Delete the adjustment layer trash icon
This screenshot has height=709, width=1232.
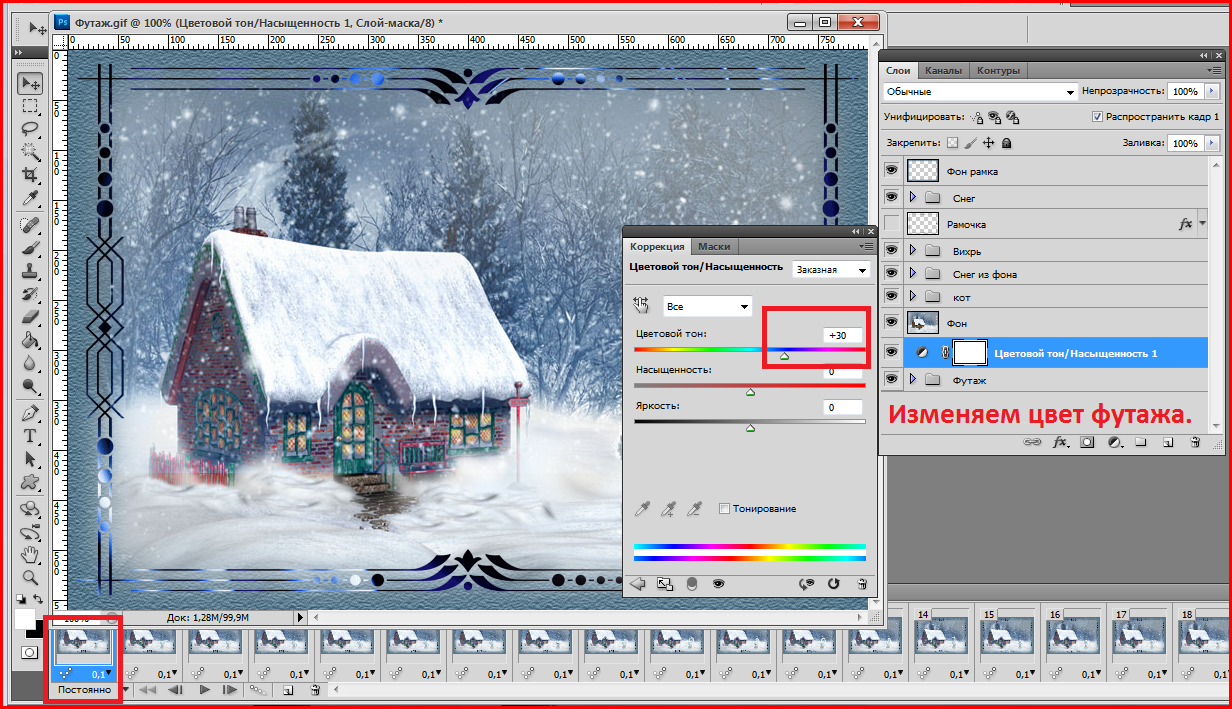[861, 584]
